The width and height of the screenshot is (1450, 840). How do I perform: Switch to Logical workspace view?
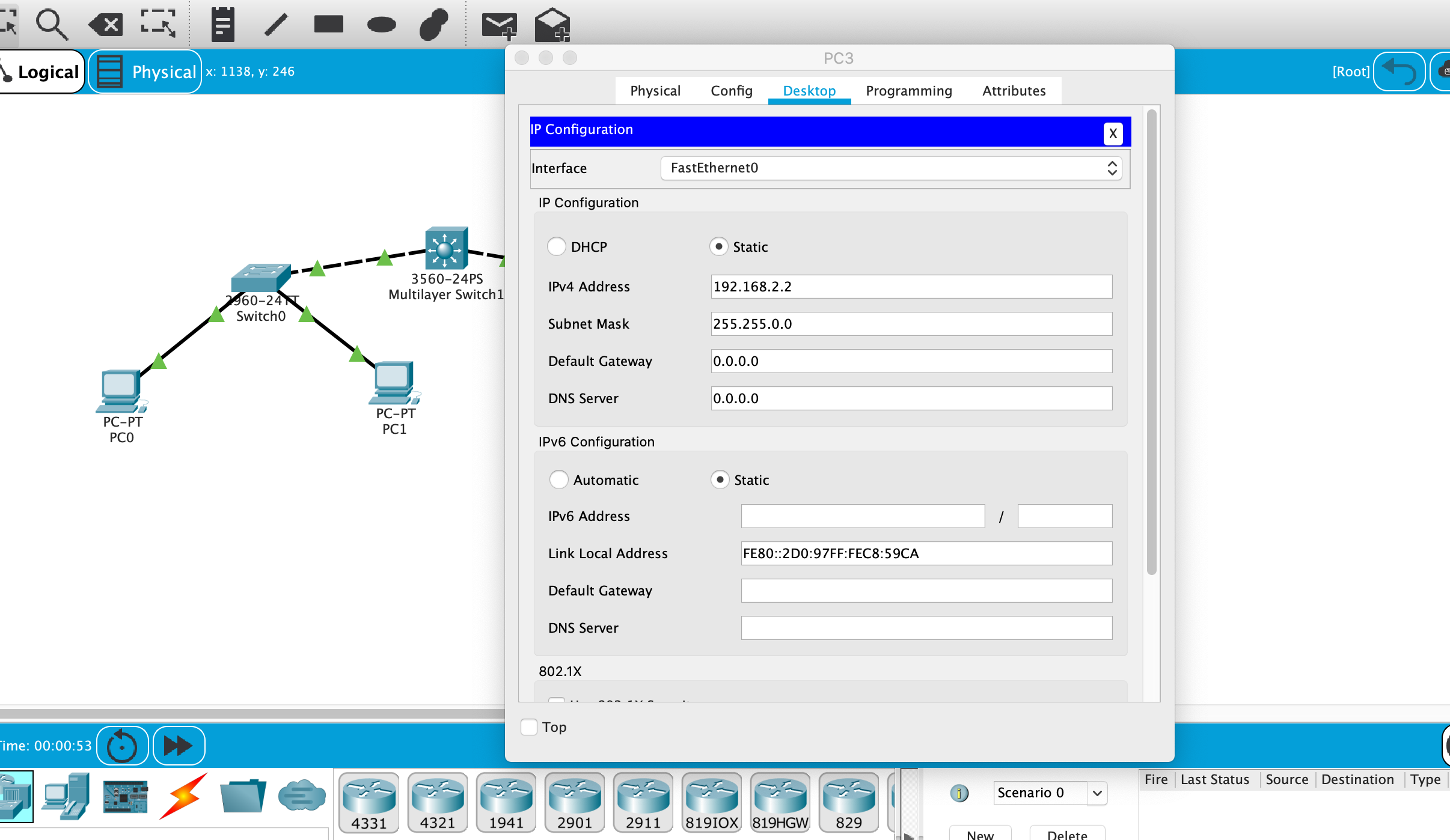(x=41, y=72)
